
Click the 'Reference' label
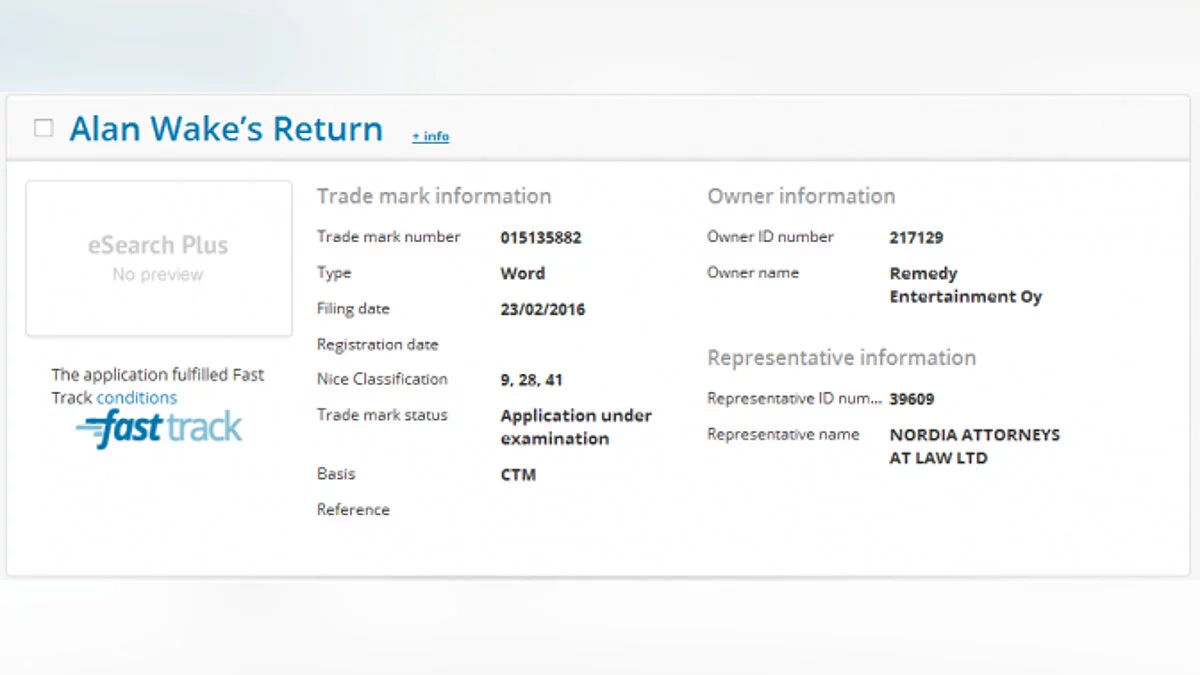353,510
